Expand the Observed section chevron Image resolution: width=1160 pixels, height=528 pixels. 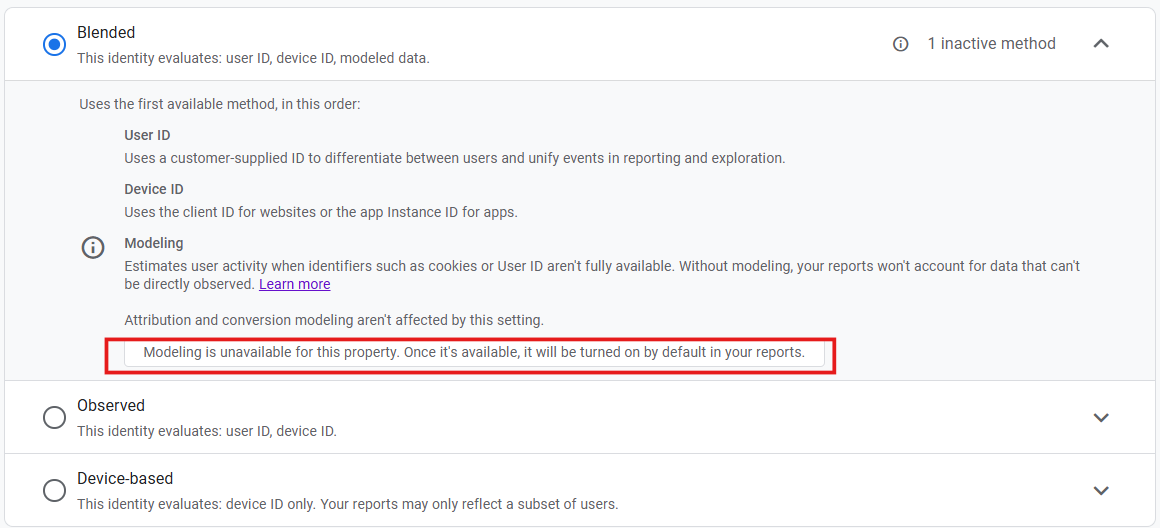pos(1101,418)
